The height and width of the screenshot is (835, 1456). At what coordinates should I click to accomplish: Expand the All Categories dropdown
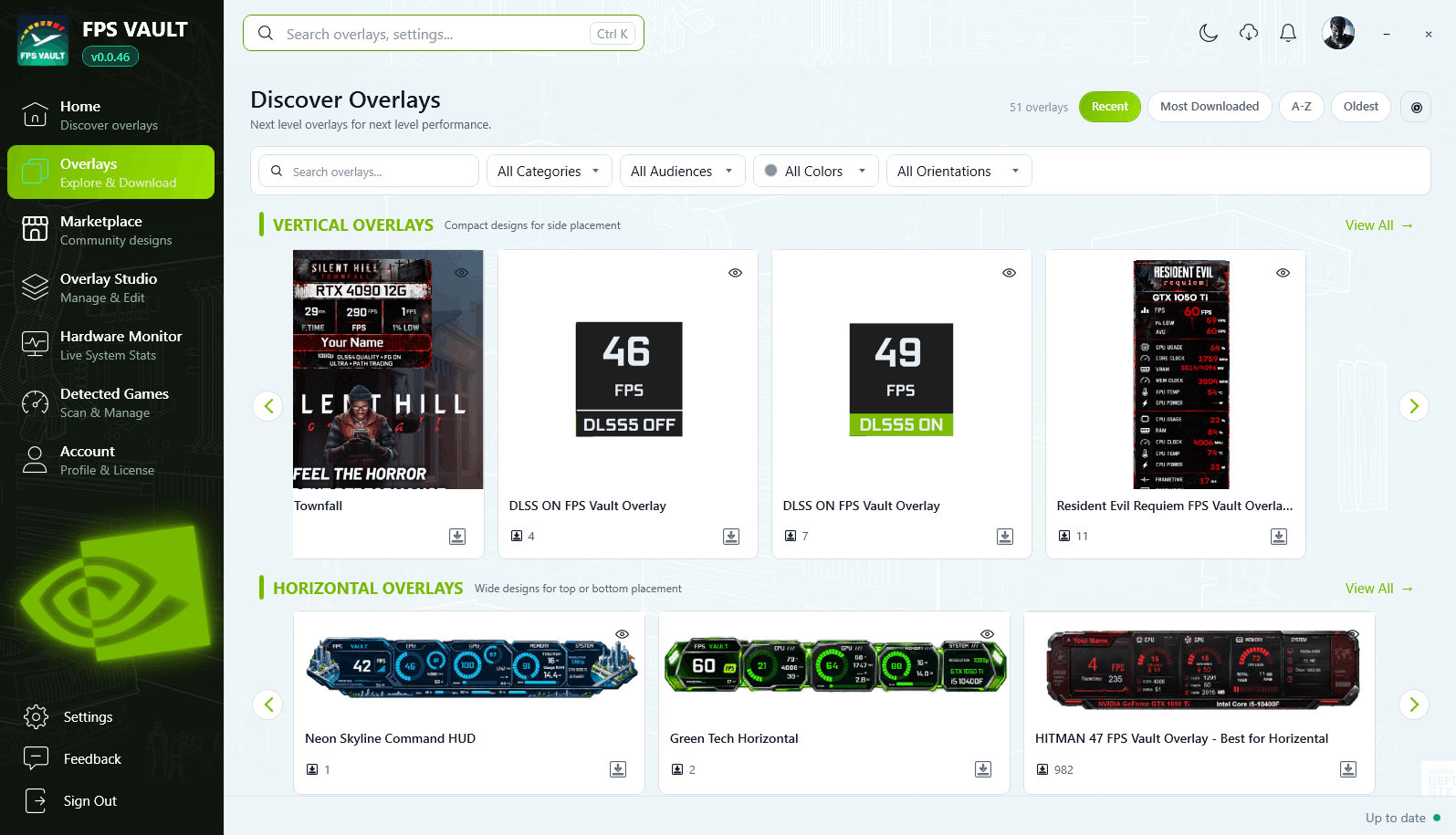(x=549, y=171)
